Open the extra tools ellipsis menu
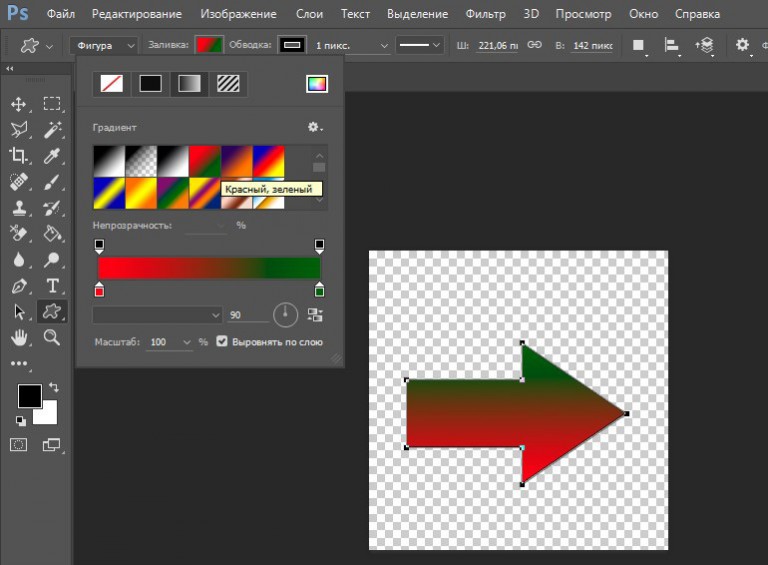 pos(19,363)
